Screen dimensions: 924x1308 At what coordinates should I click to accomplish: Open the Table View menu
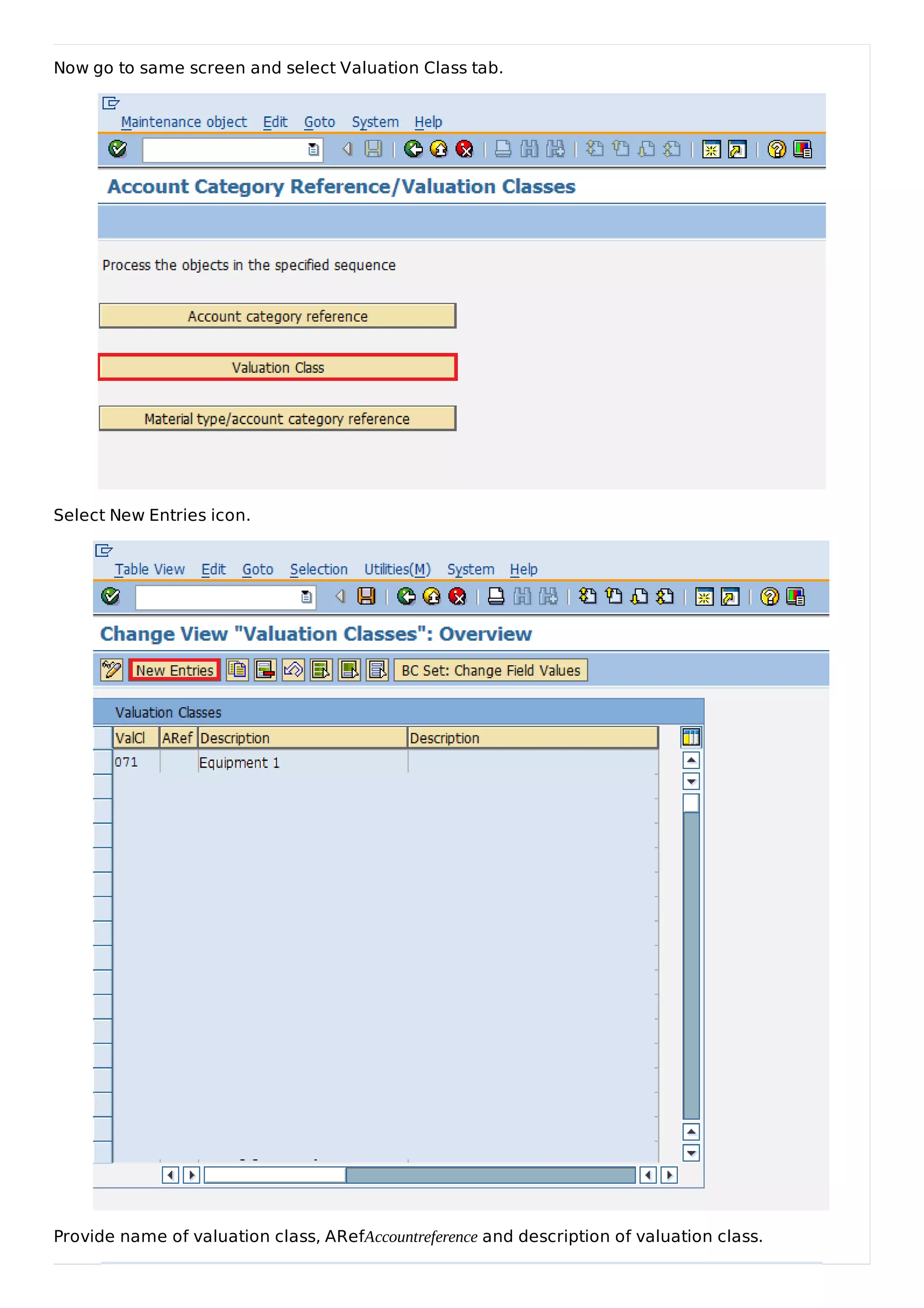[x=150, y=569]
